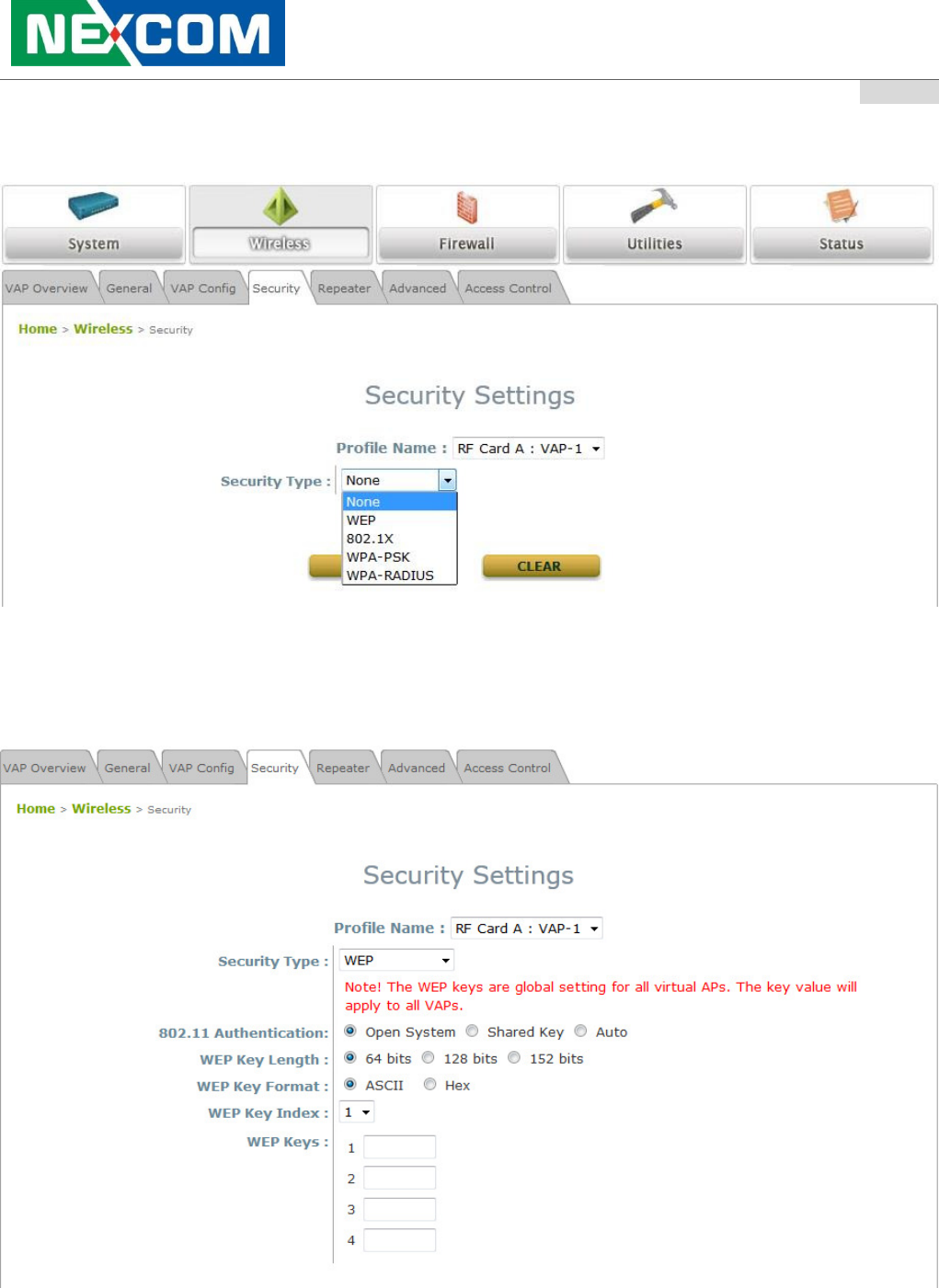The width and height of the screenshot is (939, 1288).
Task: Click the NEXCOM logo
Action: 148,33
